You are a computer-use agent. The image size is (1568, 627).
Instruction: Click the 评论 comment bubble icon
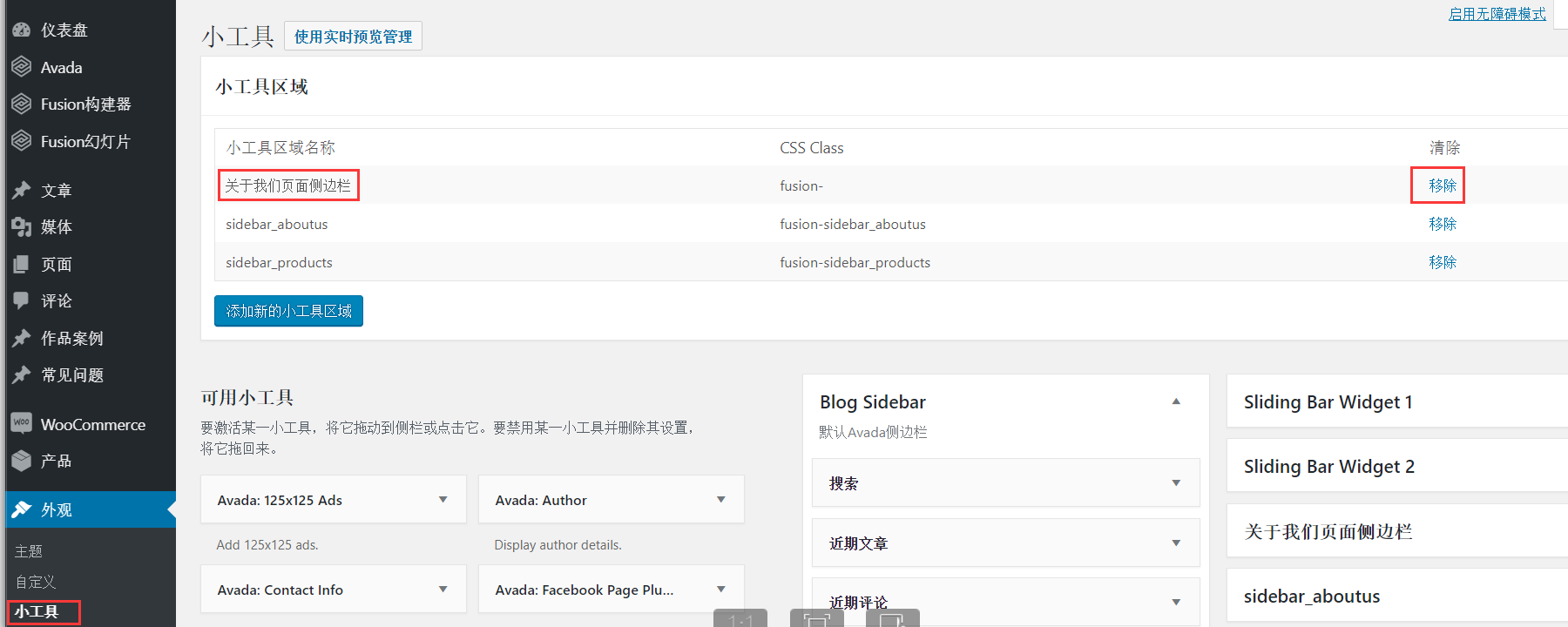[22, 300]
